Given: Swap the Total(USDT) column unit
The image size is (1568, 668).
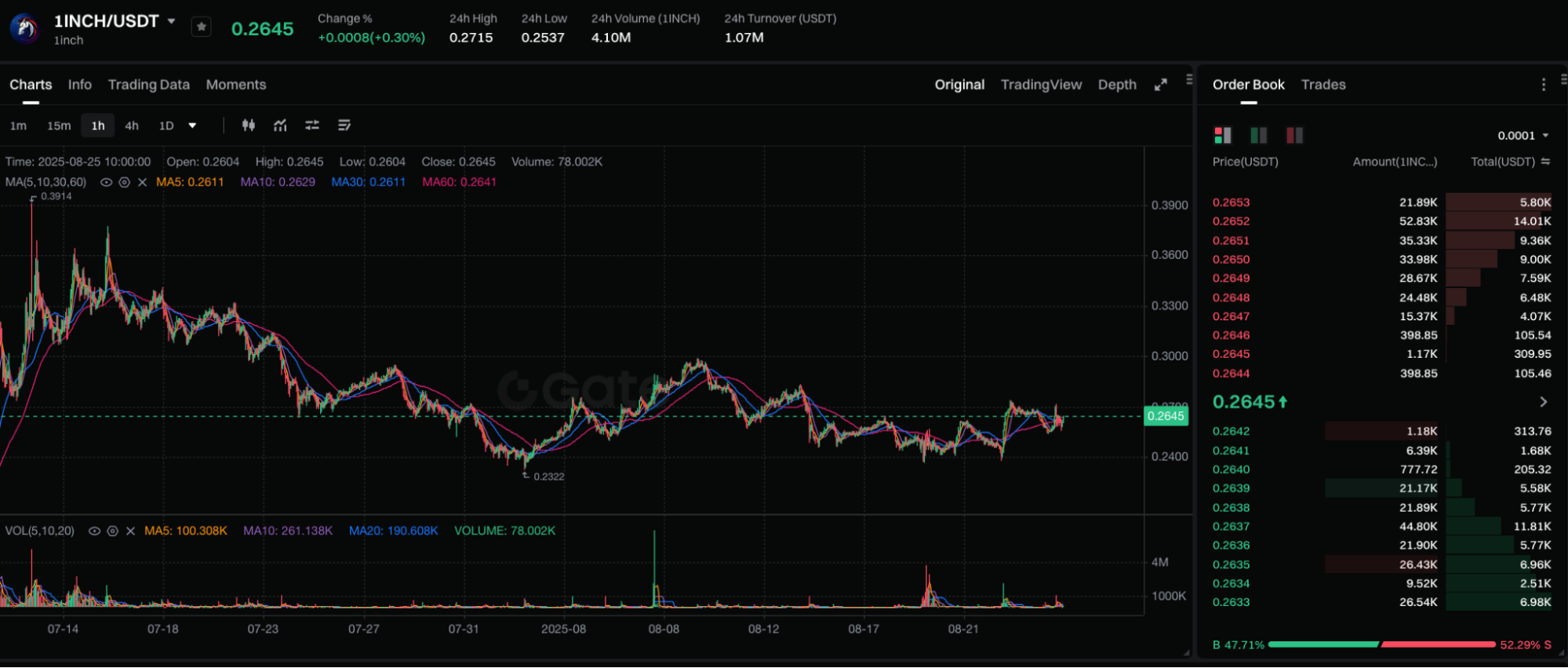Looking at the screenshot, I should pyautogui.click(x=1545, y=162).
